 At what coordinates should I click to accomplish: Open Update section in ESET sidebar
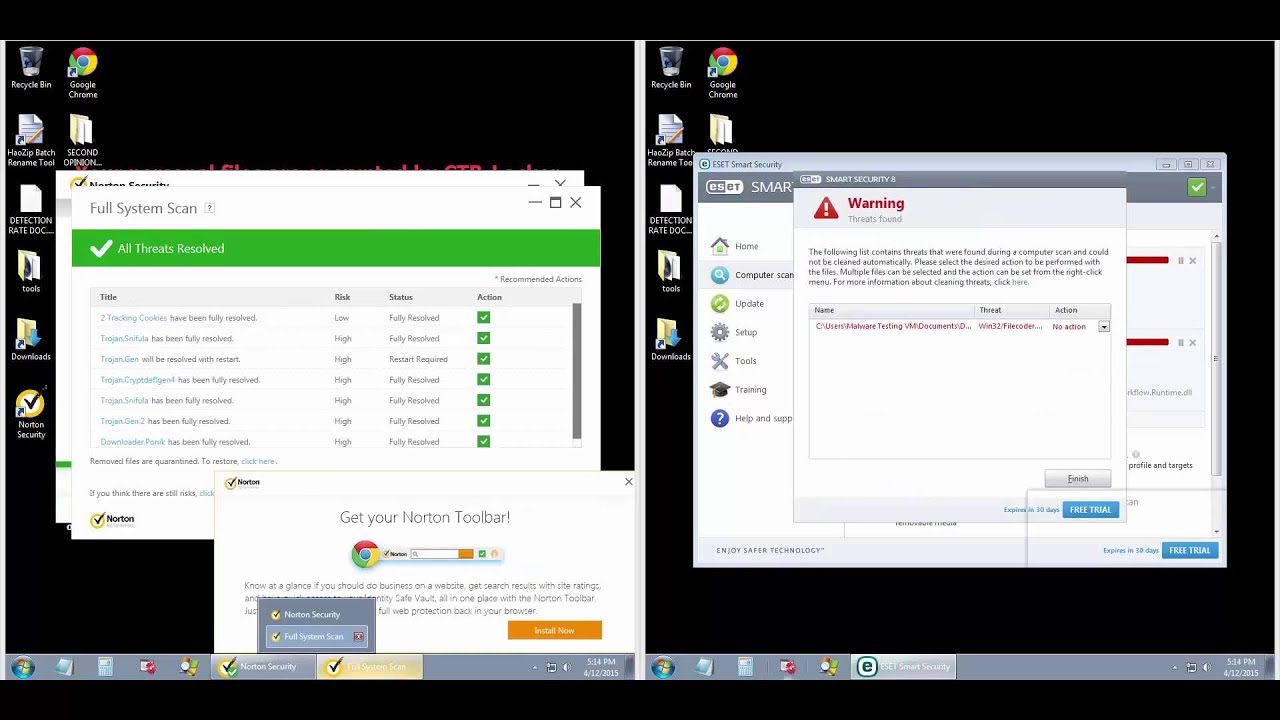click(738, 304)
